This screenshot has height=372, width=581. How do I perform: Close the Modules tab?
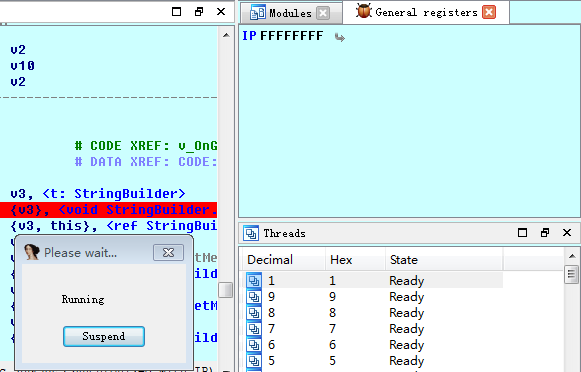pyautogui.click(x=323, y=13)
